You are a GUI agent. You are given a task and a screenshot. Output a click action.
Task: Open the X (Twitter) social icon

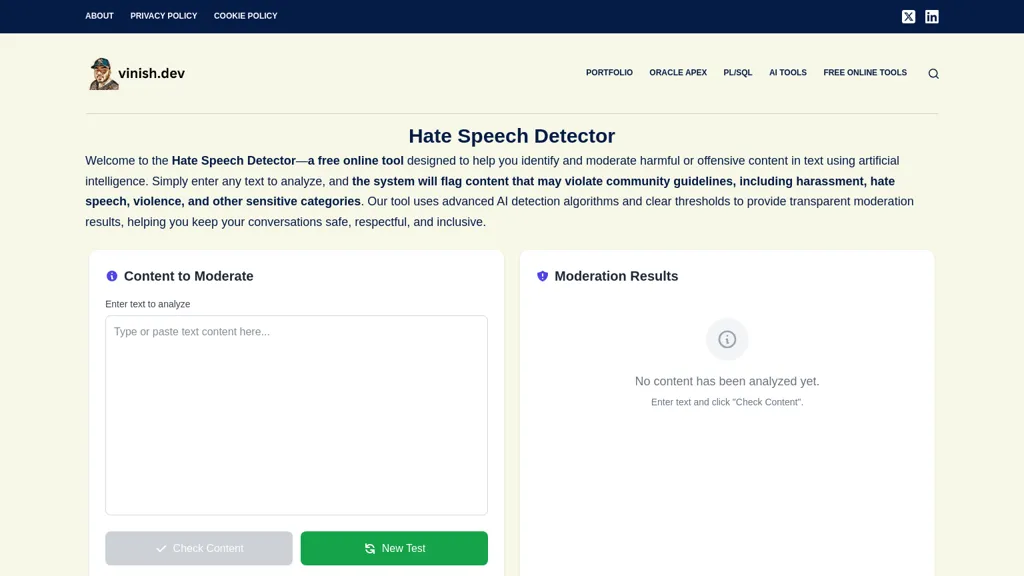908,16
